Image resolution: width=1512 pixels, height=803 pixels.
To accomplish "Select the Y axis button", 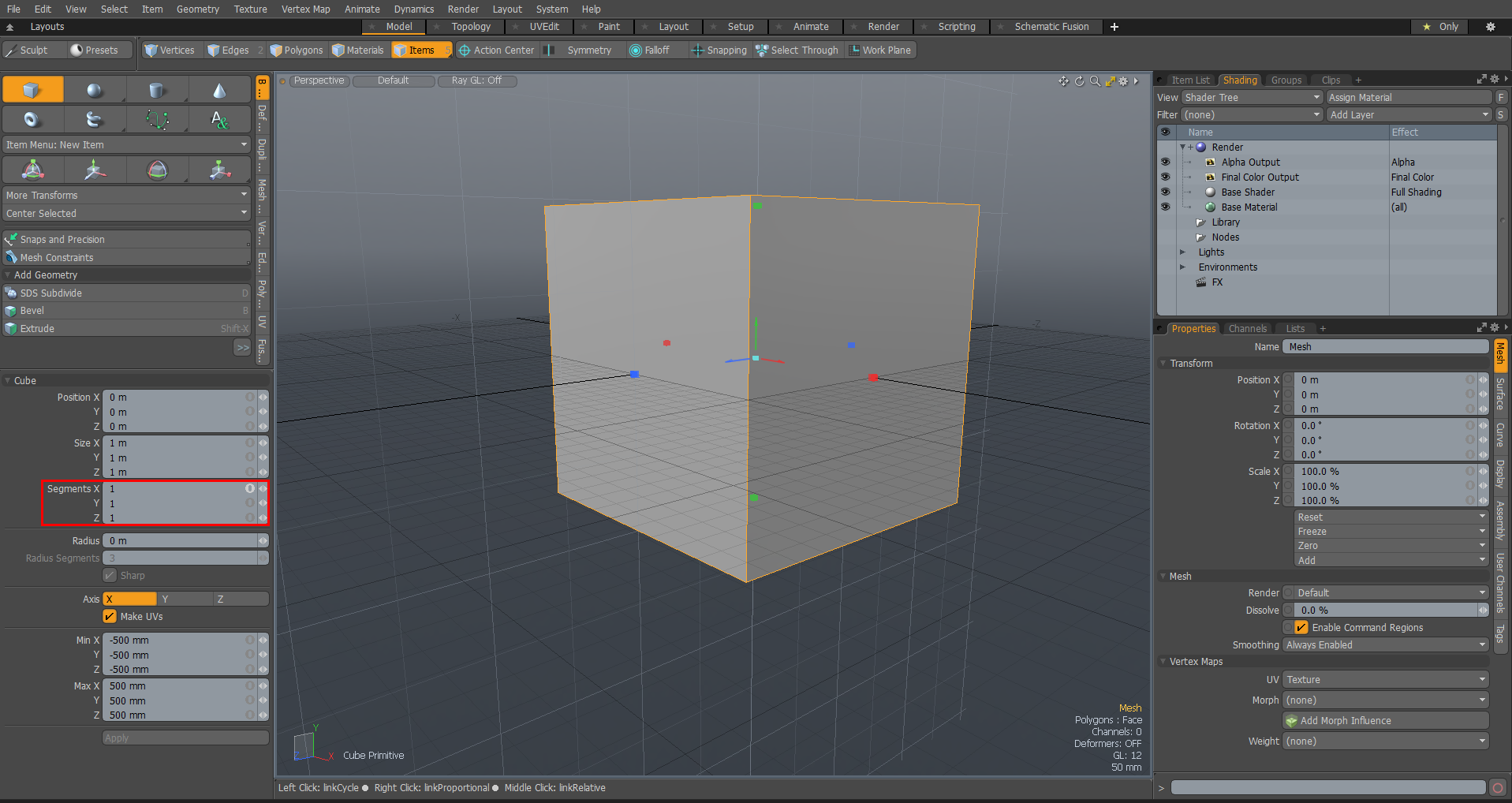I will point(185,599).
